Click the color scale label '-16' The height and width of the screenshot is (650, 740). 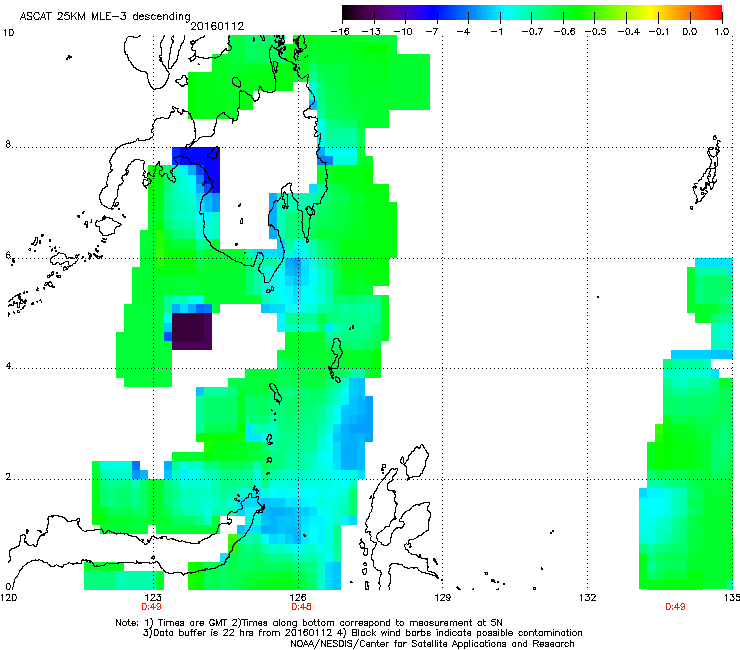pos(340,32)
